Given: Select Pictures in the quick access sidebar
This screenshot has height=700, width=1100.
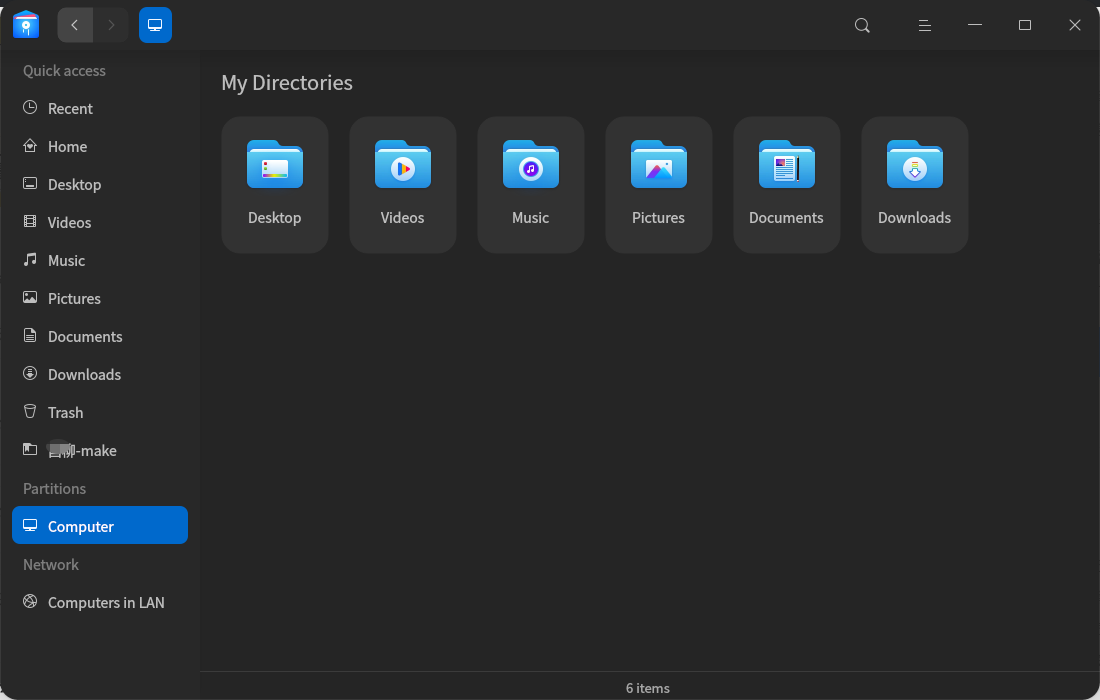Looking at the screenshot, I should coord(100,298).
